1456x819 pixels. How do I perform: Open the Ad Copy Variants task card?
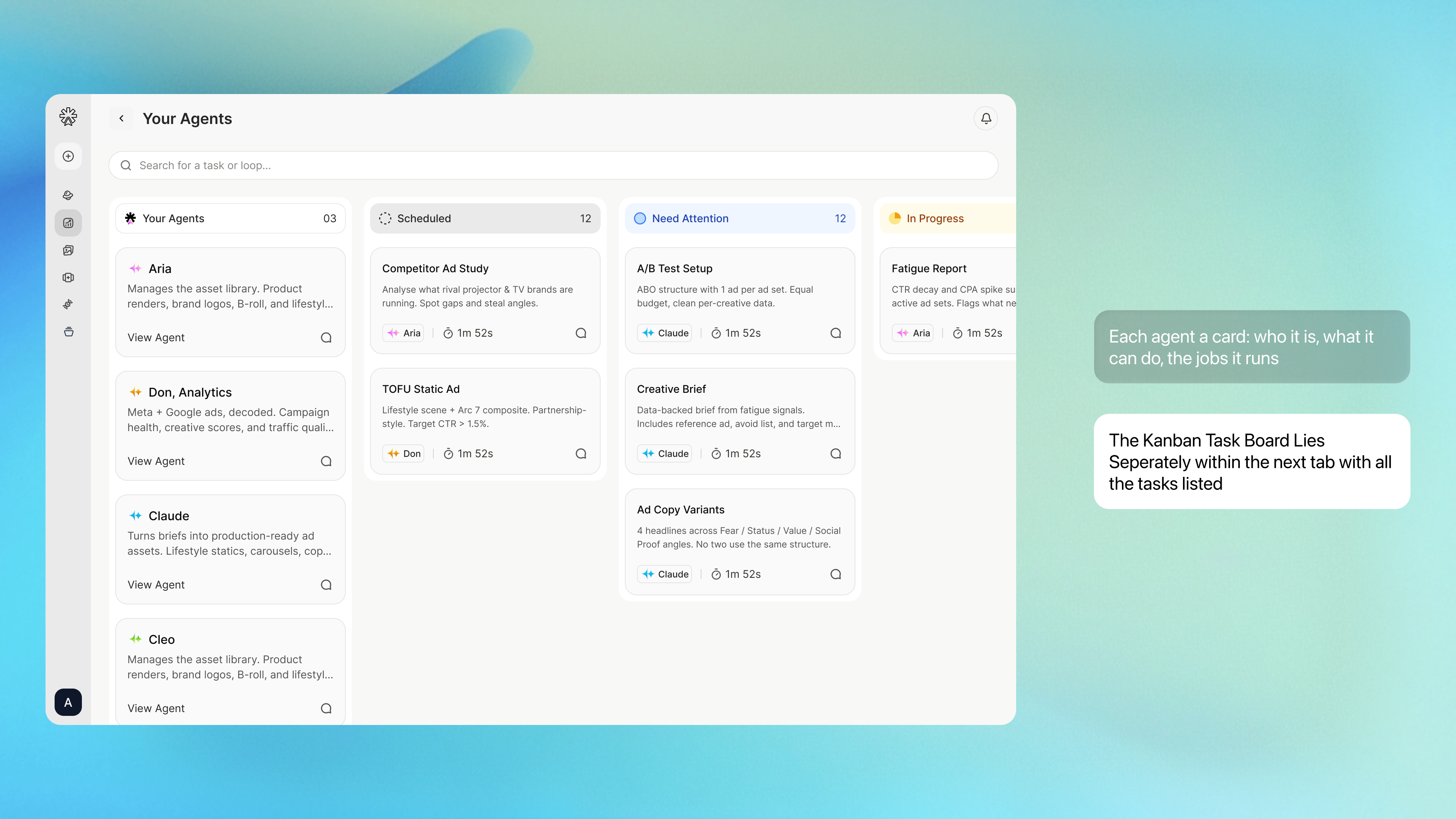pos(739,541)
